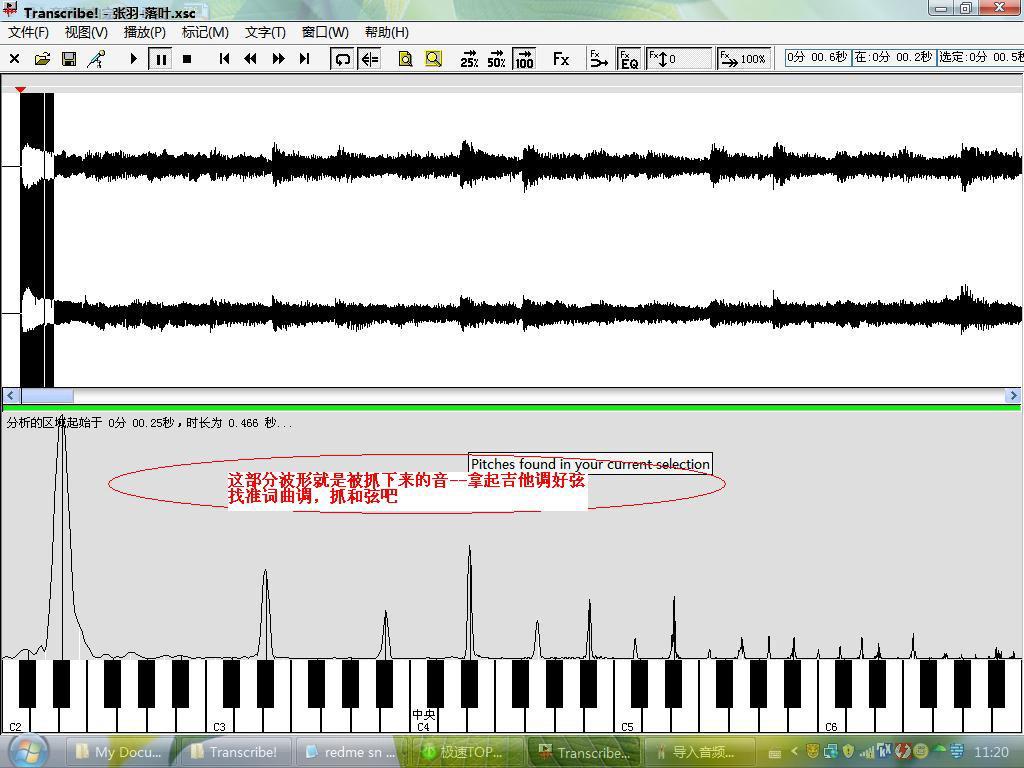Screen dimensions: 1024x768
Task: Click the selection readout 选定:0分 00.5秒
Action: [x=980, y=57]
